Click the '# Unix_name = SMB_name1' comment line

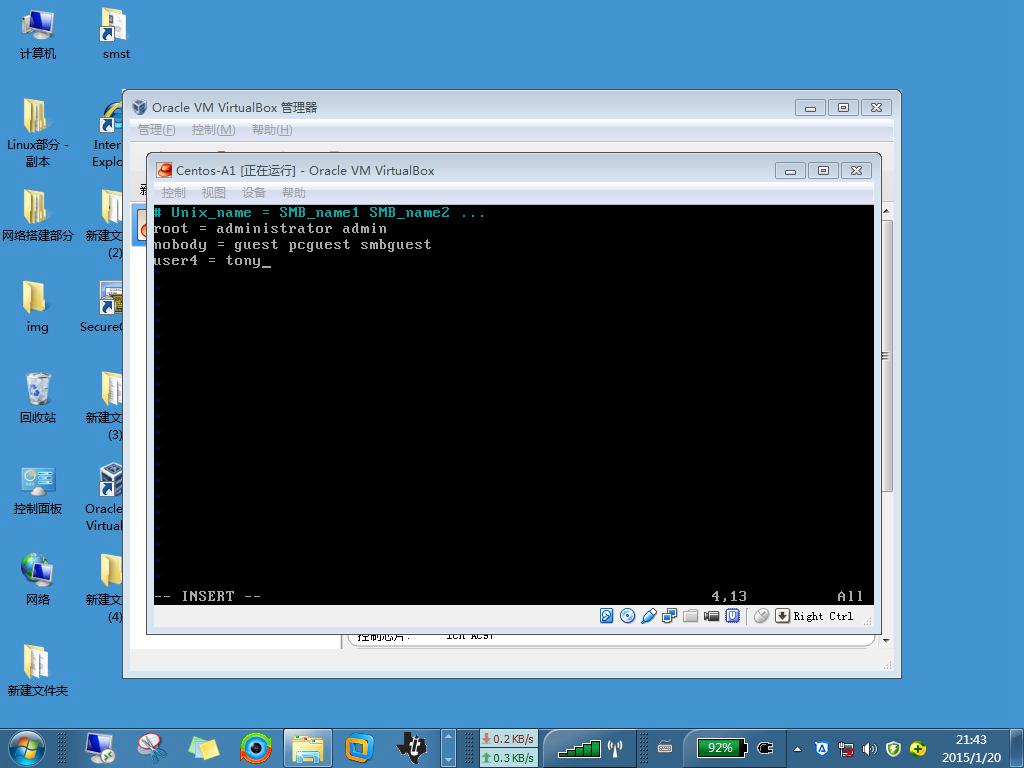pos(320,212)
